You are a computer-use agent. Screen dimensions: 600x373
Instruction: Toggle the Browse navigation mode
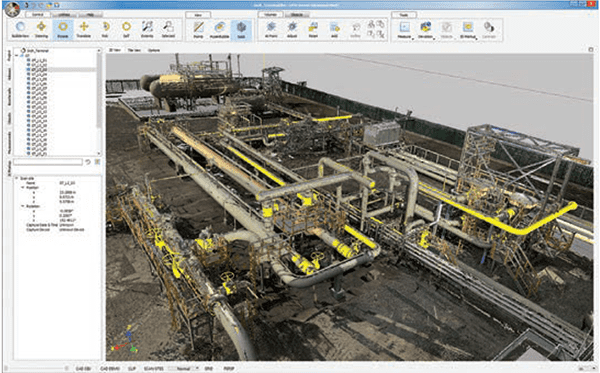[x=63, y=29]
